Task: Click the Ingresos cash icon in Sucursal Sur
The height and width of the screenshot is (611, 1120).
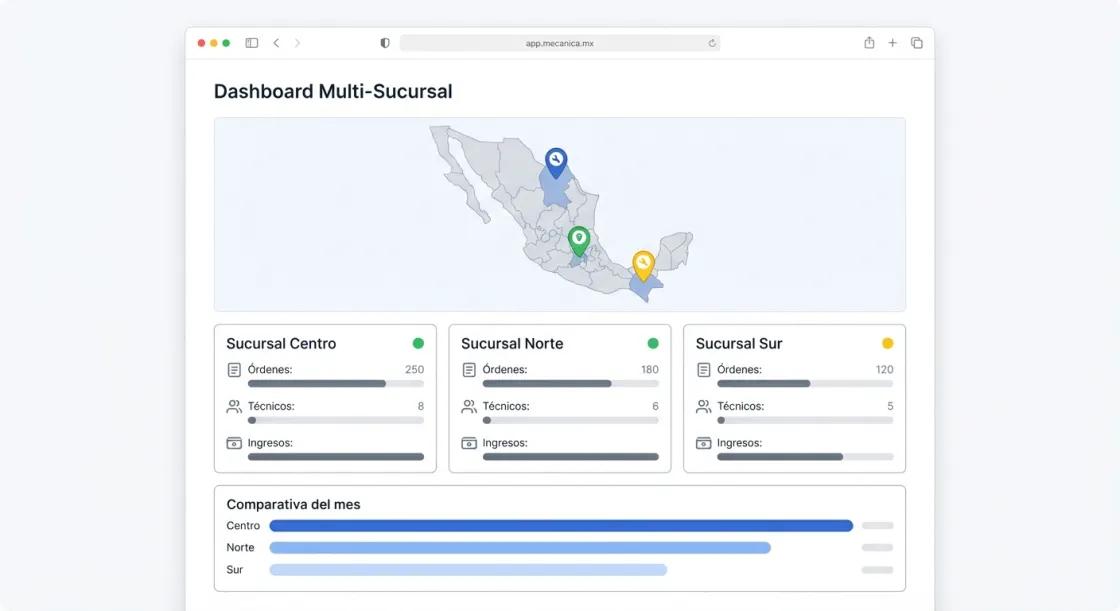Action: pos(703,442)
